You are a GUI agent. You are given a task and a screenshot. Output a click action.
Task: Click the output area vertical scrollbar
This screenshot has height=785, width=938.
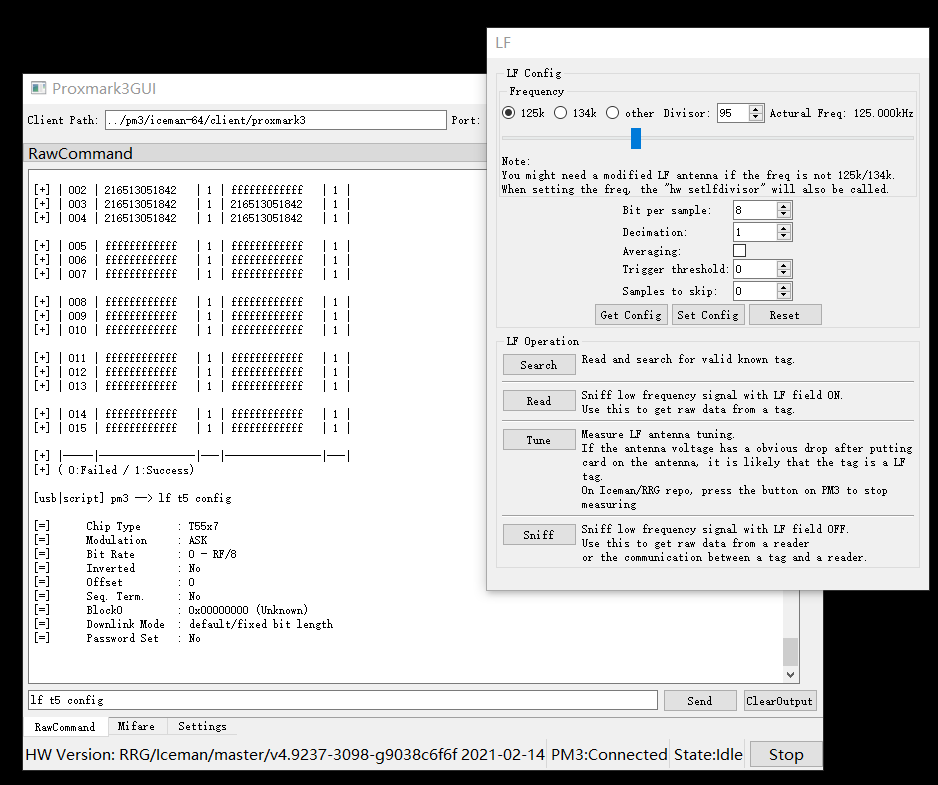click(790, 650)
